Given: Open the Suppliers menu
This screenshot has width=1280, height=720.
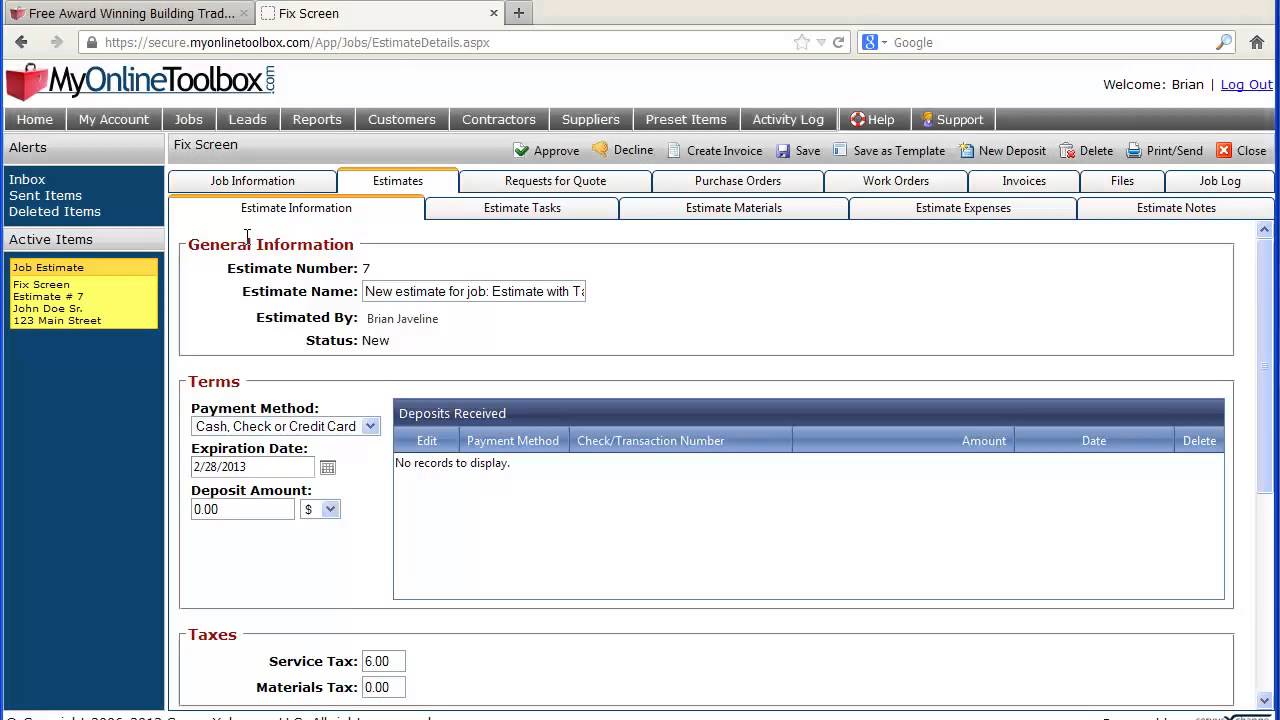Looking at the screenshot, I should 591,119.
